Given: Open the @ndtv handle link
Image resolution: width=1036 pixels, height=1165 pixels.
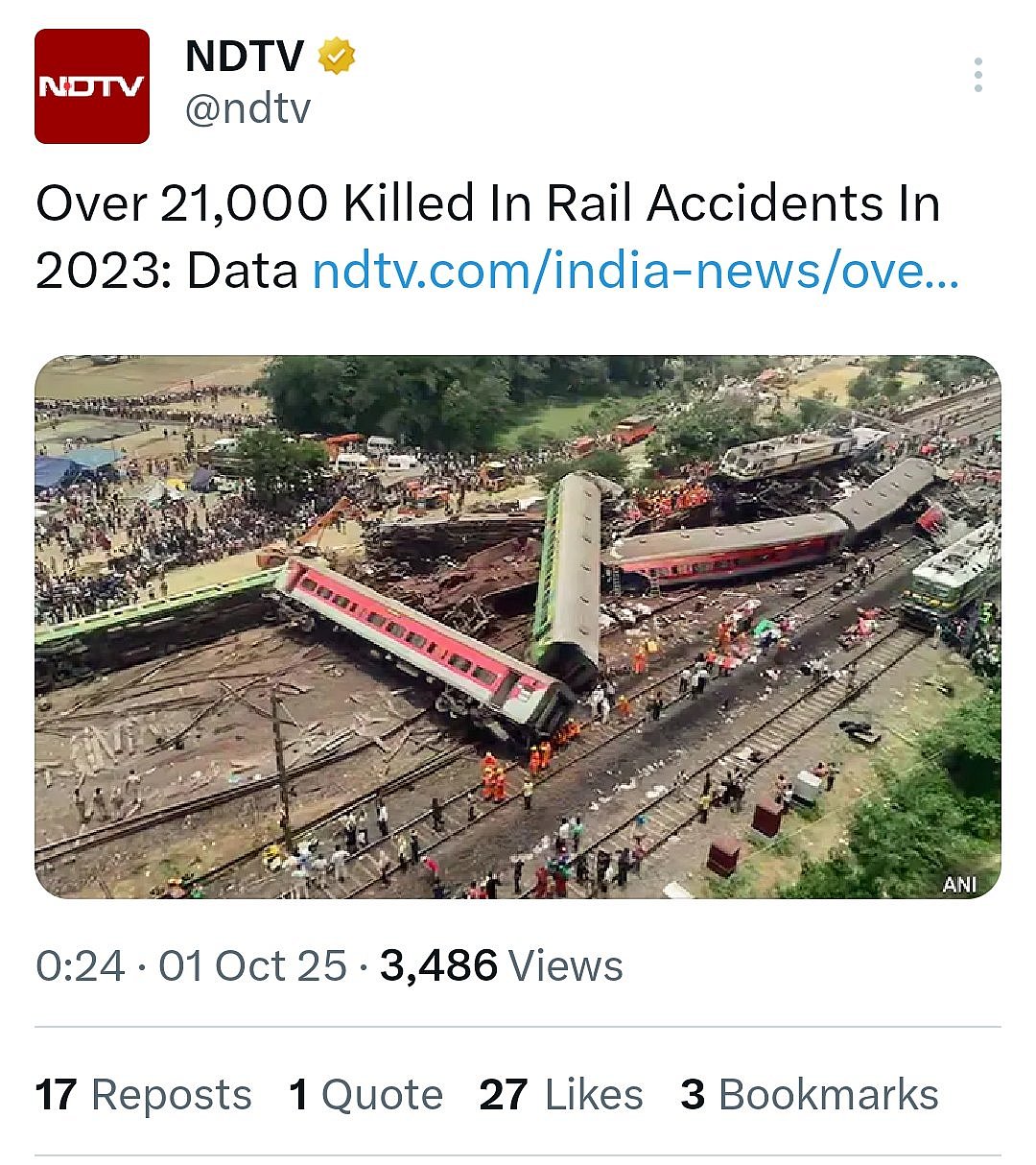Looking at the screenshot, I should pyautogui.click(x=247, y=108).
